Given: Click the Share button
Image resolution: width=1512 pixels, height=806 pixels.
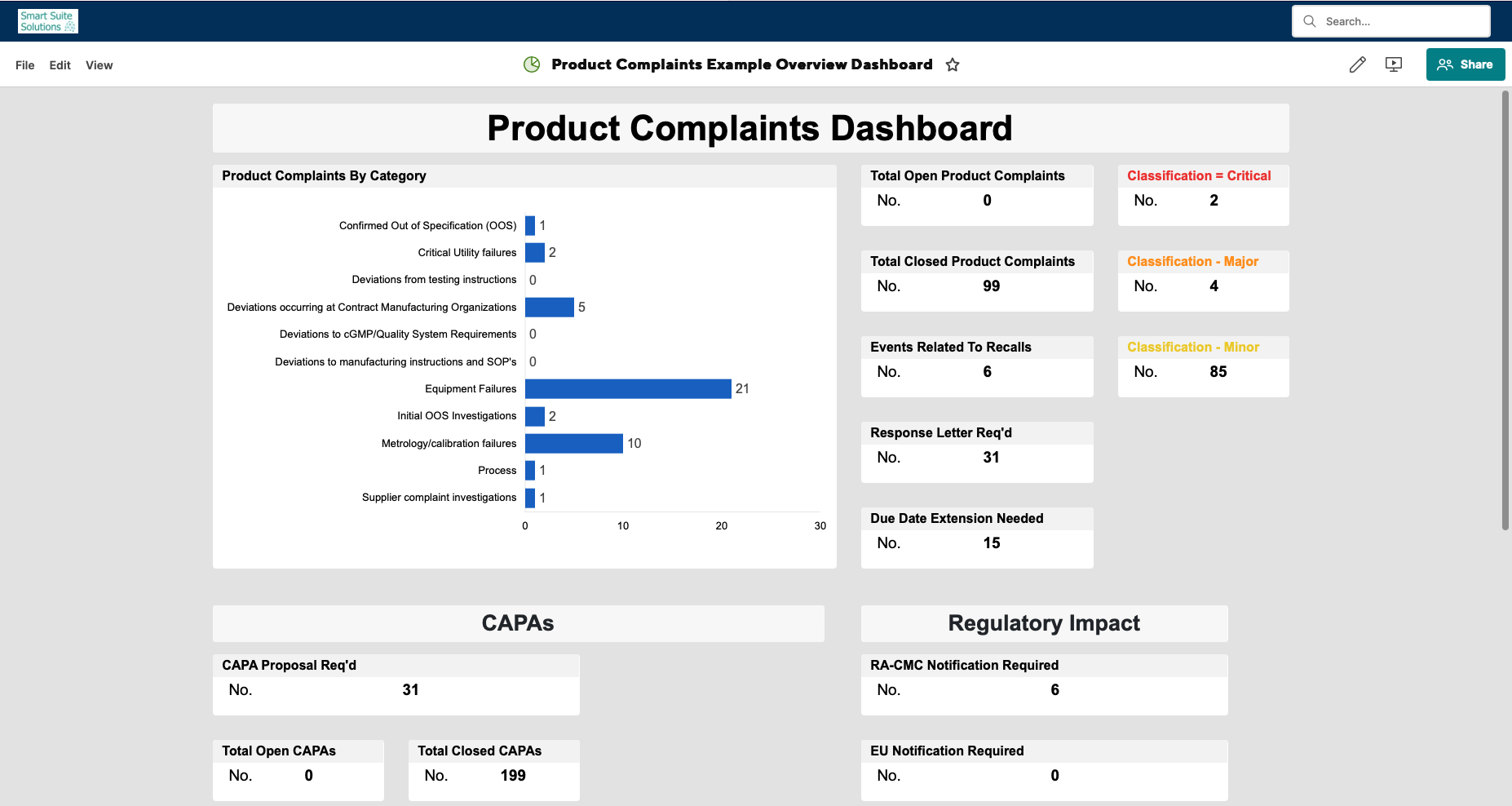Looking at the screenshot, I should pyautogui.click(x=1465, y=64).
